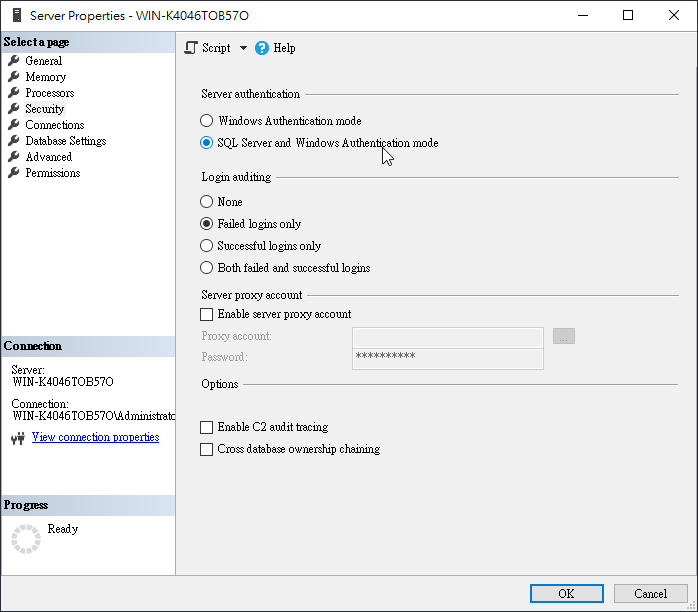
Task: Click the wrench icon beside General
Action: pyautogui.click(x=14, y=60)
